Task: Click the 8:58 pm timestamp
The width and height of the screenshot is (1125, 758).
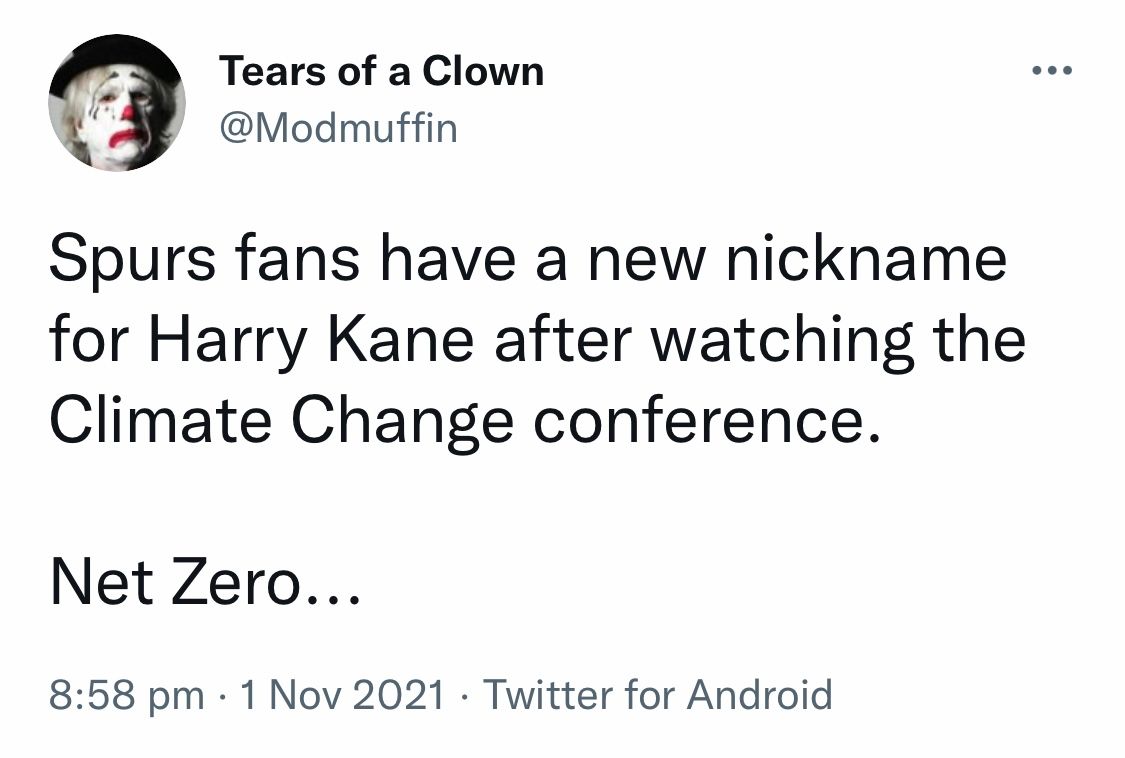Action: point(126,694)
